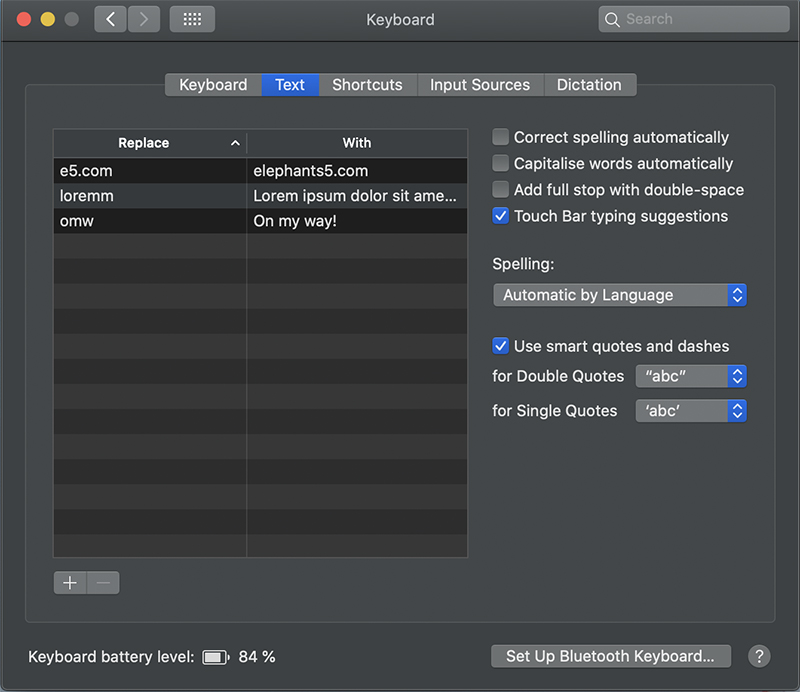Toggle Use smart quotes and dashes
Image resolution: width=800 pixels, height=692 pixels.
click(501, 346)
